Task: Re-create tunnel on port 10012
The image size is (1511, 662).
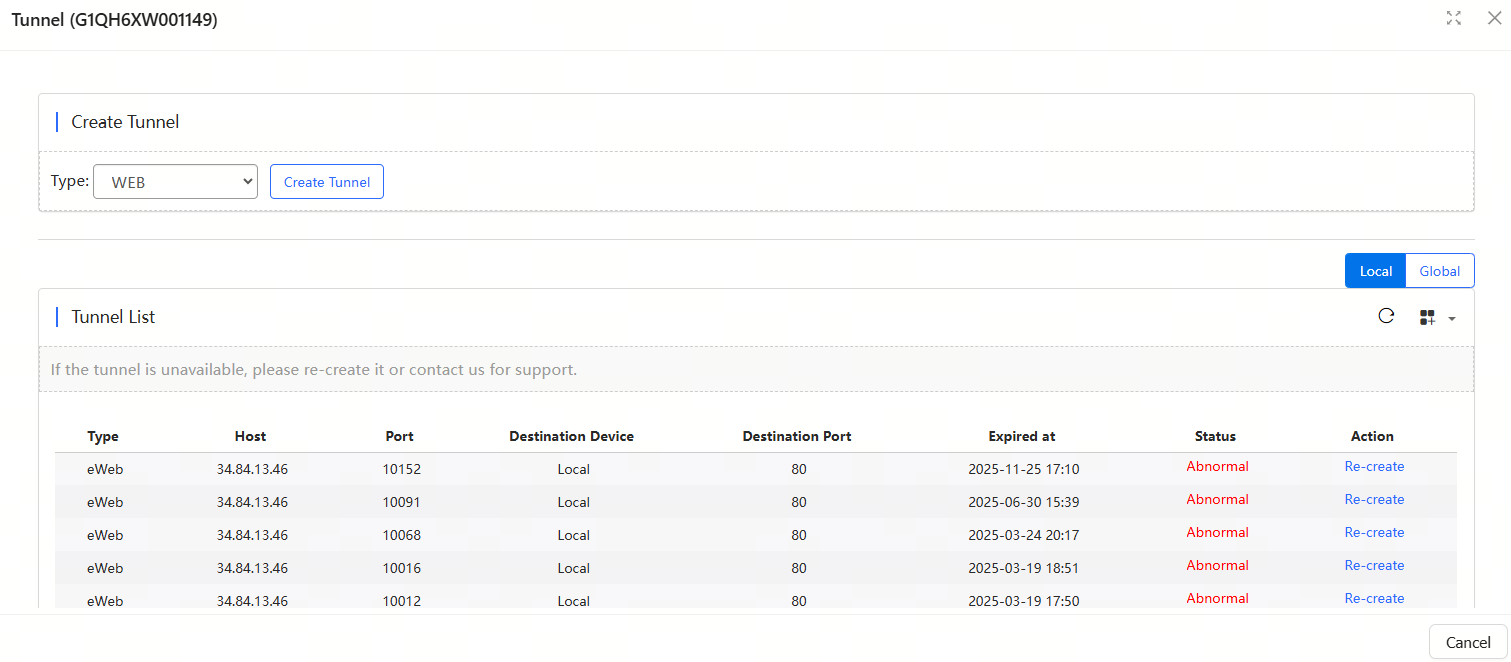Action: coord(1374,598)
